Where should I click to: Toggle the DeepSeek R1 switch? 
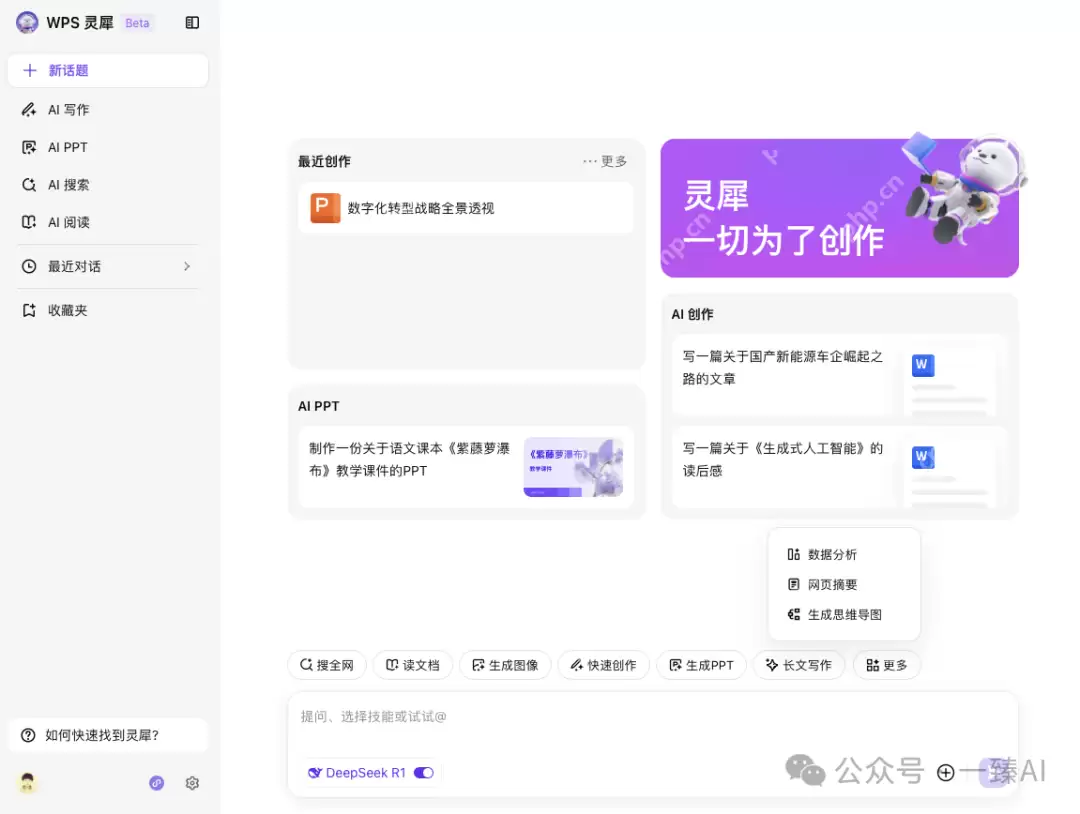(424, 772)
